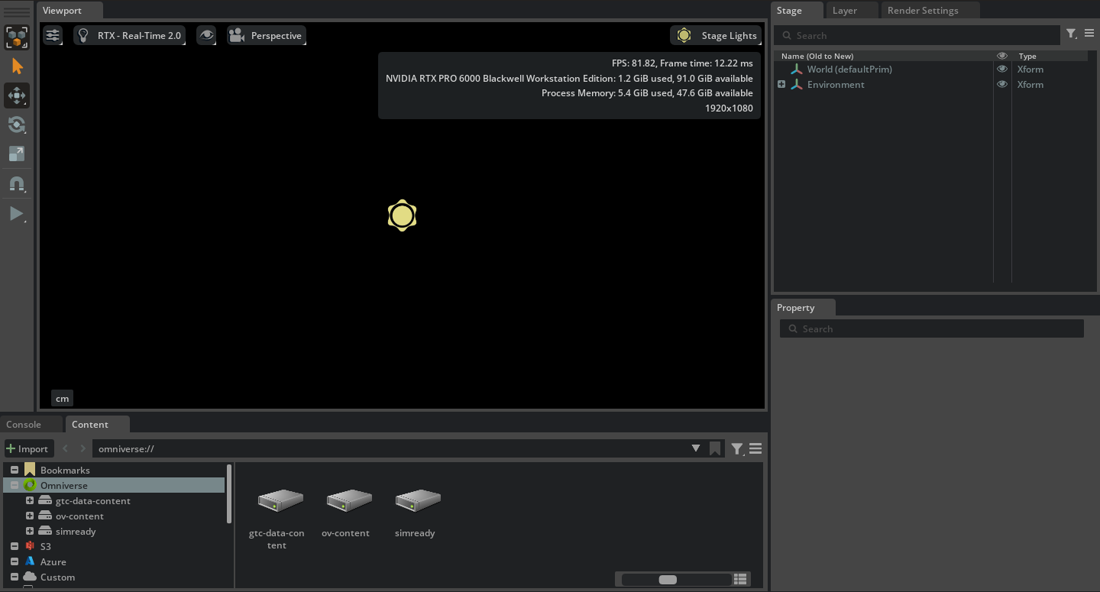Image resolution: width=1100 pixels, height=592 pixels.
Task: Click the omniverse:// path field
Action: [389, 448]
